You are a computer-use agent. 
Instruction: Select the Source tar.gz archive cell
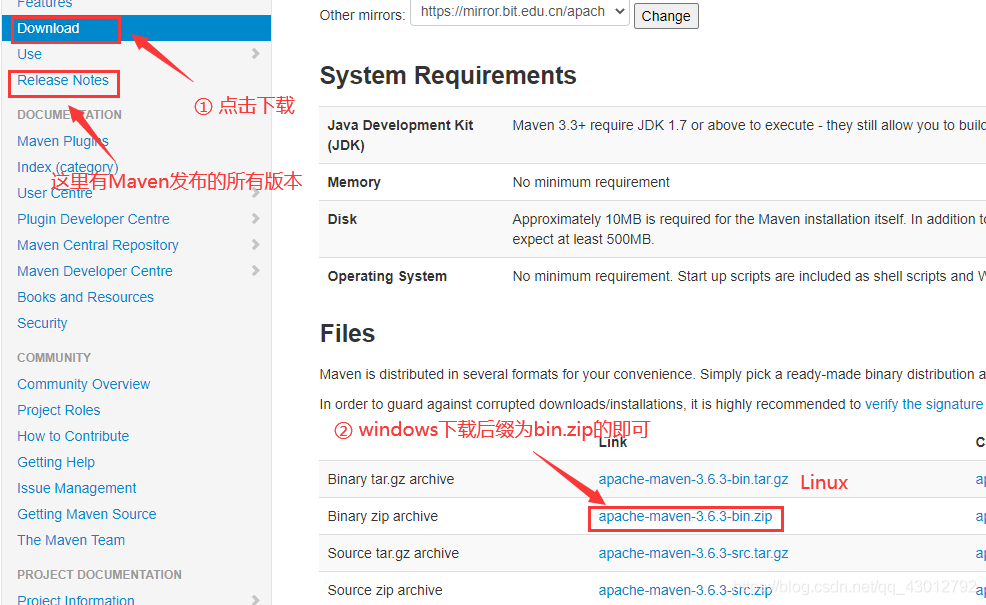tap(393, 553)
